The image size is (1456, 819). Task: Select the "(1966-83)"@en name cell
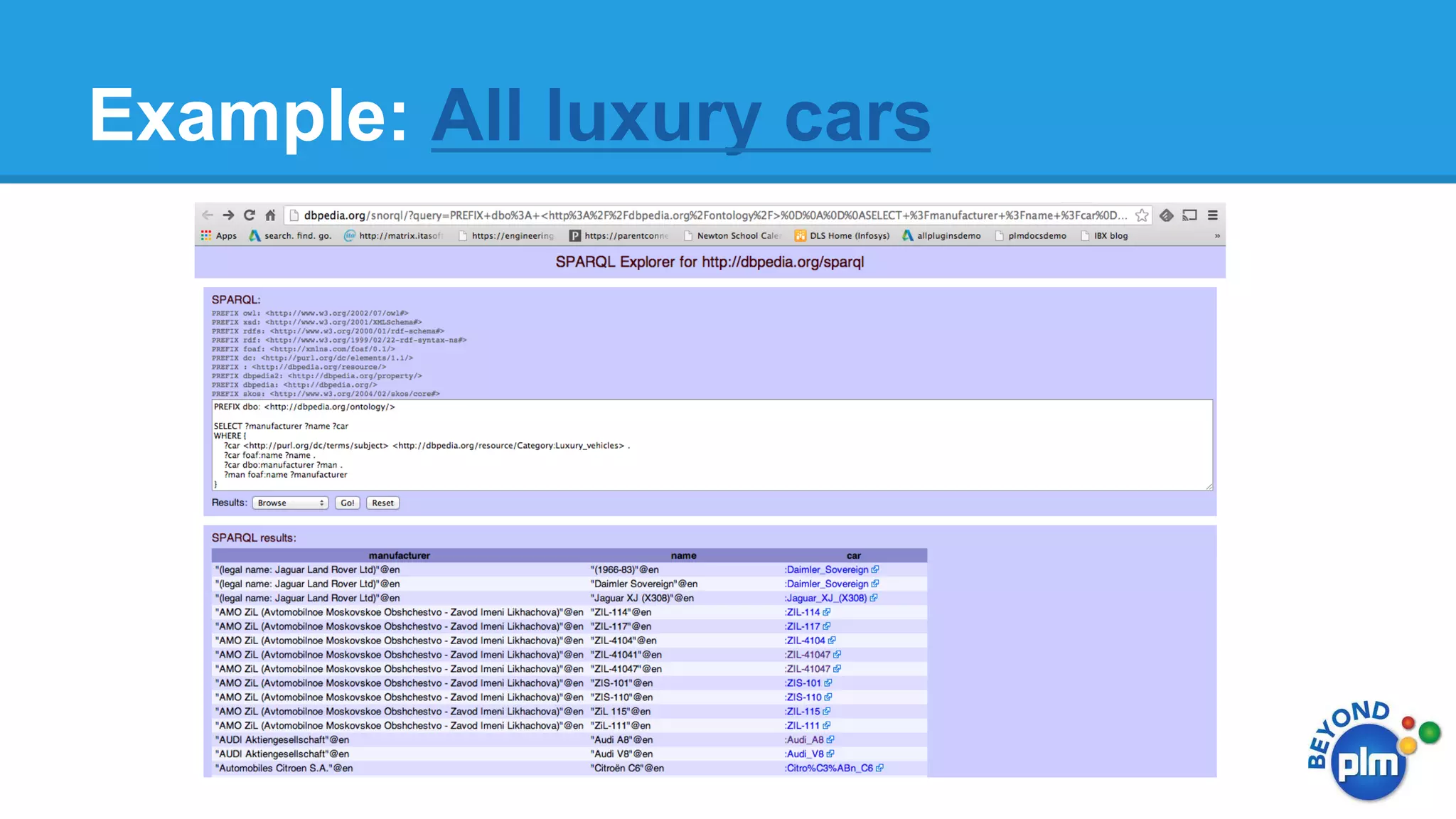tap(624, 569)
